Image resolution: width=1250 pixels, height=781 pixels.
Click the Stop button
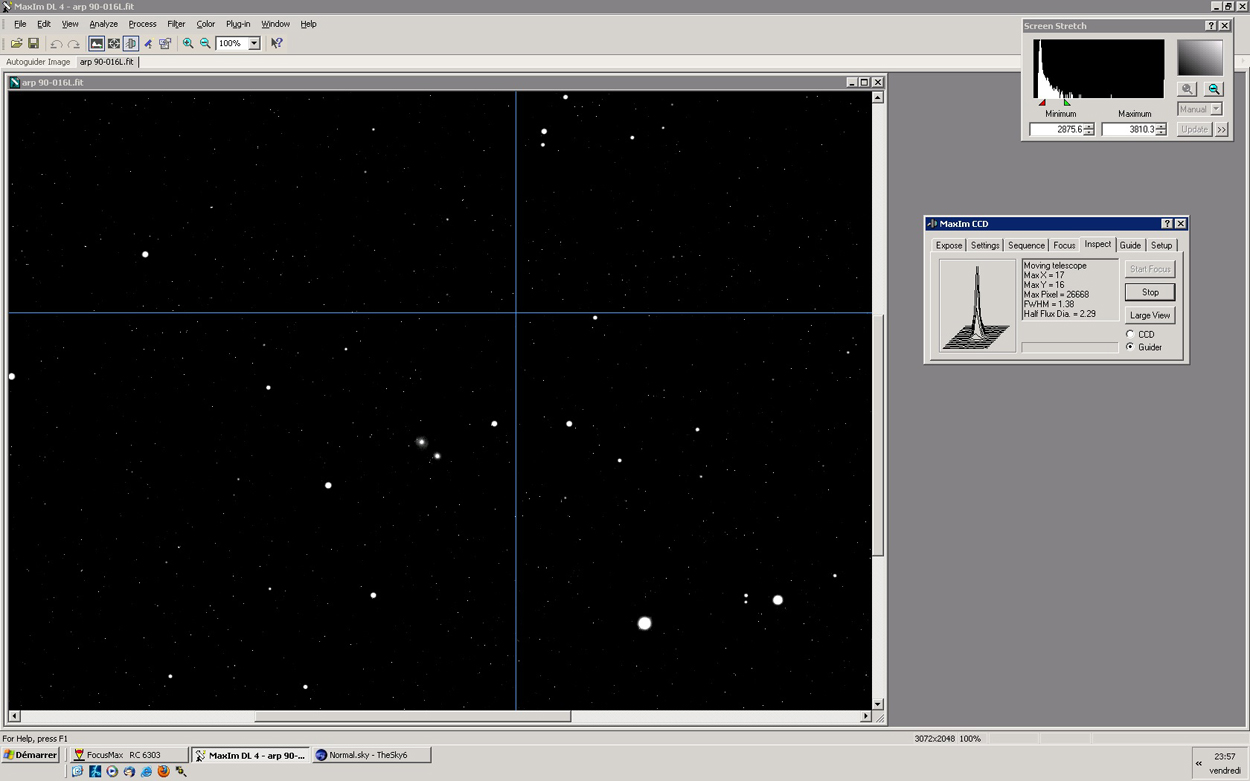click(x=1150, y=292)
